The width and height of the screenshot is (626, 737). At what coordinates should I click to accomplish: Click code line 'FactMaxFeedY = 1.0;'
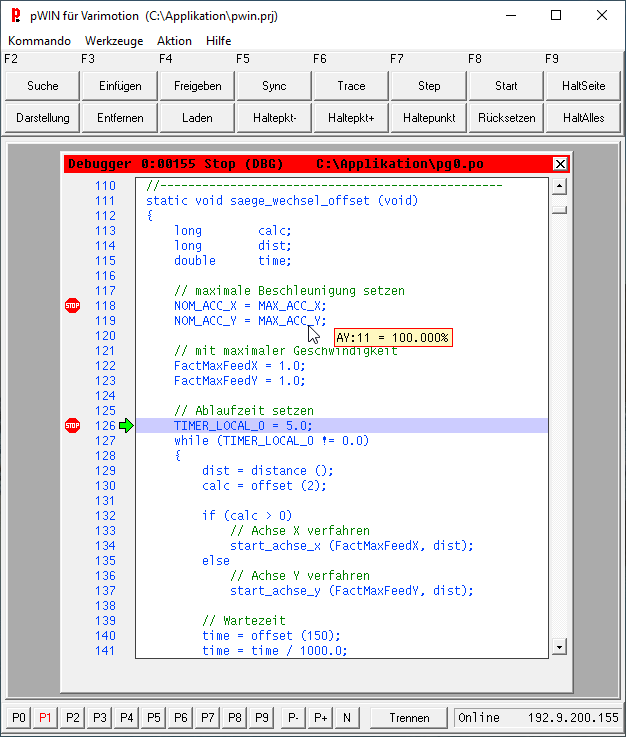pyautogui.click(x=240, y=381)
